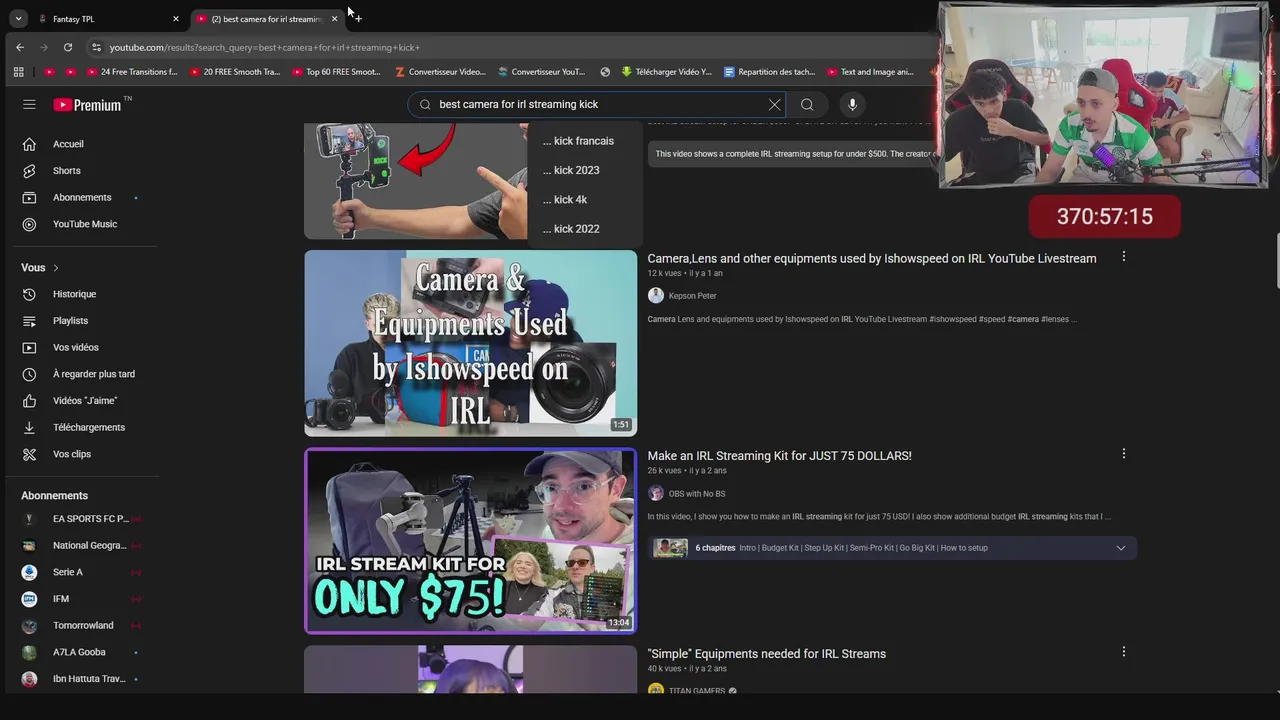Run search with magnifier button

point(807,104)
